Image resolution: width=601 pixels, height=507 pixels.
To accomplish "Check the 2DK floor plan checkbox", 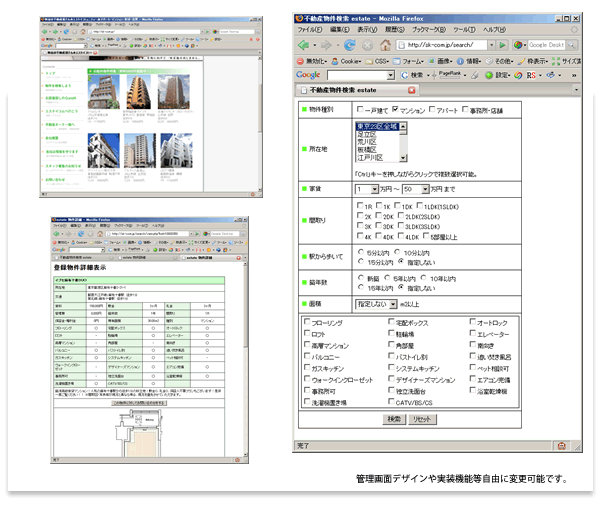I will [x=378, y=215].
